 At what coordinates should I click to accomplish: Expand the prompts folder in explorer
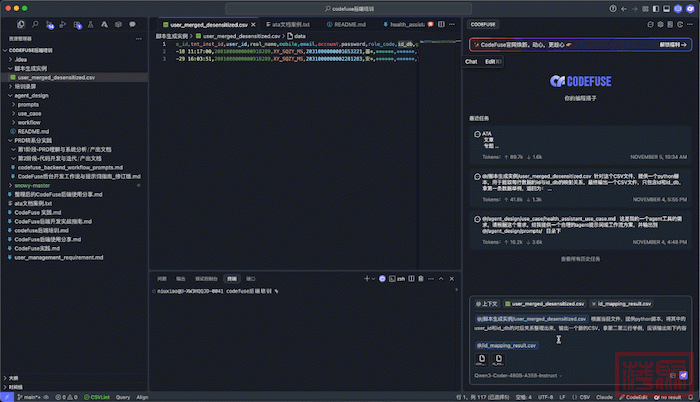coord(28,104)
